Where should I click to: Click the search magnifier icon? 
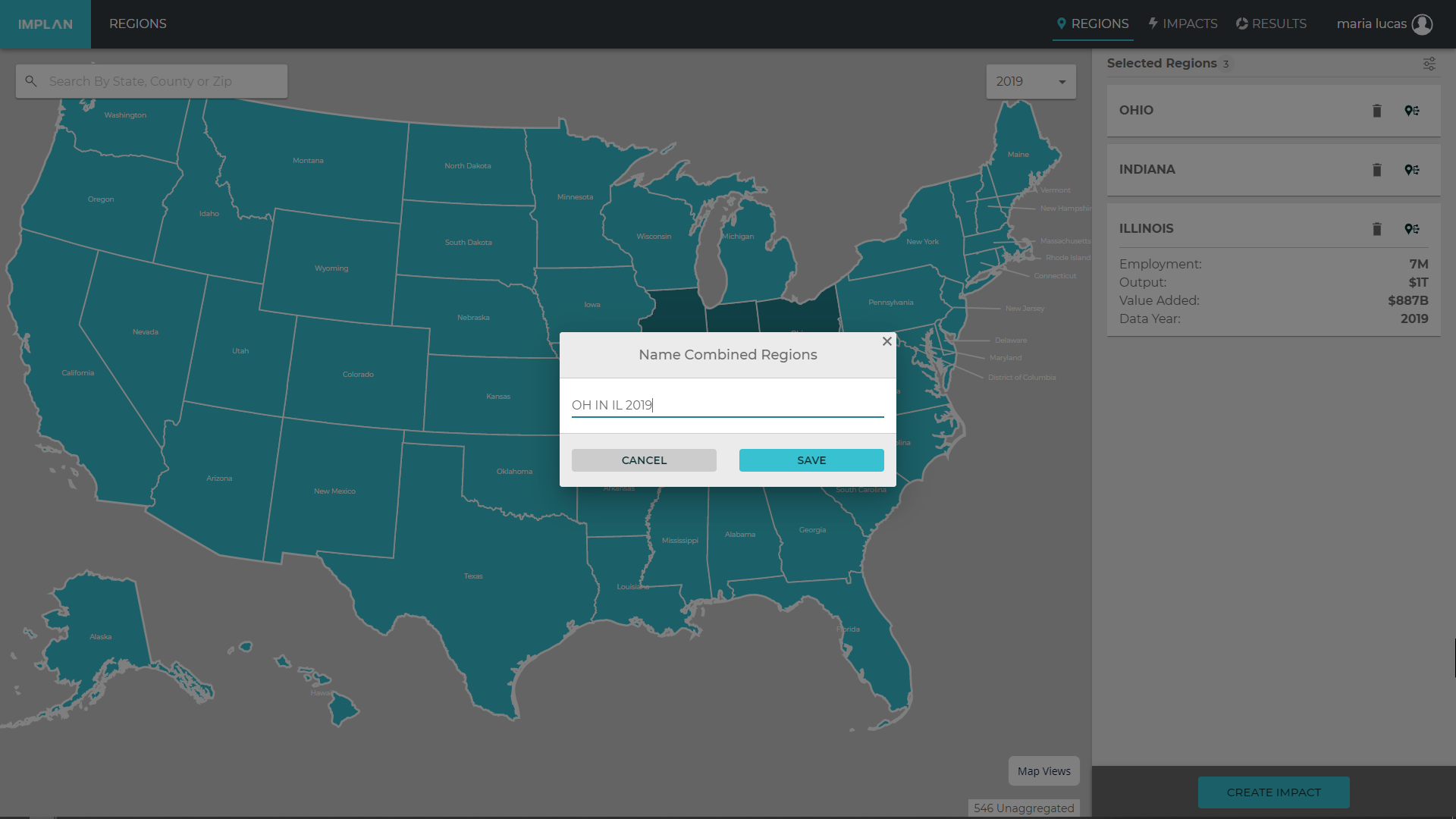(x=31, y=81)
